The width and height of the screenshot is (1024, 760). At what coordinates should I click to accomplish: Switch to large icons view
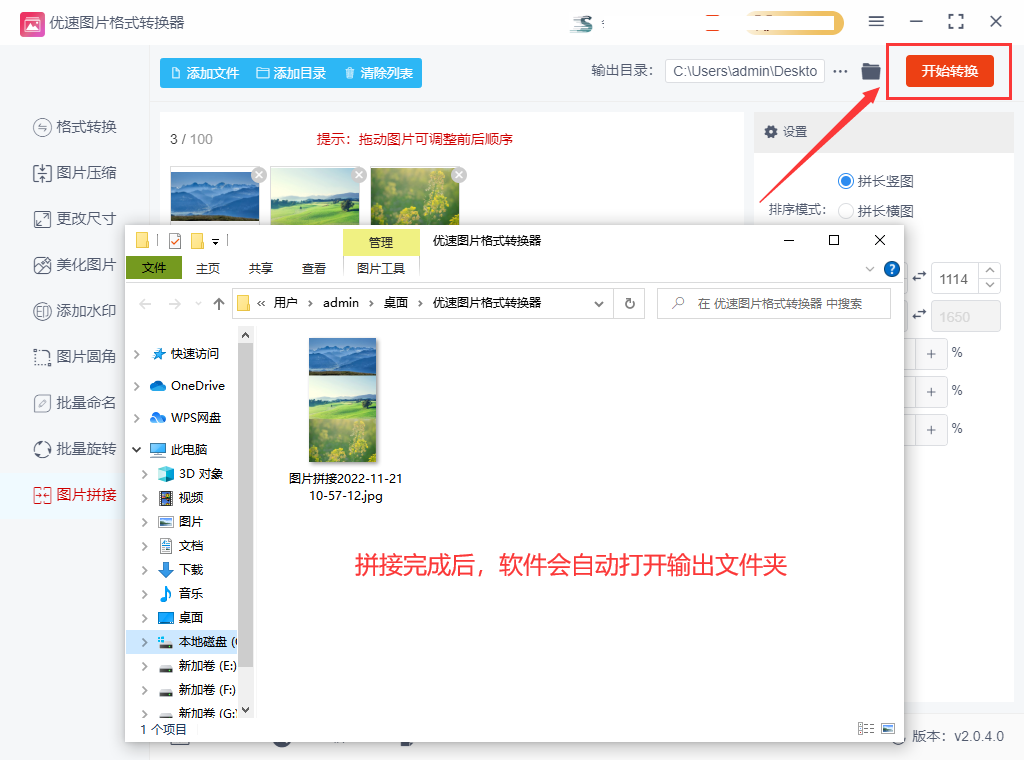click(x=888, y=728)
